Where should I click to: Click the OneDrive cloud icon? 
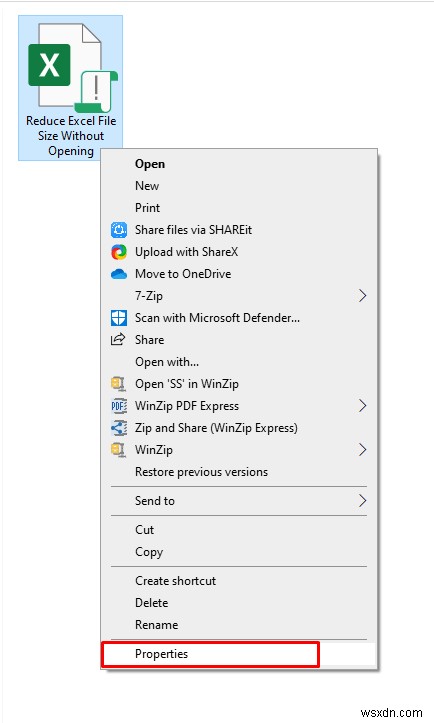point(119,274)
